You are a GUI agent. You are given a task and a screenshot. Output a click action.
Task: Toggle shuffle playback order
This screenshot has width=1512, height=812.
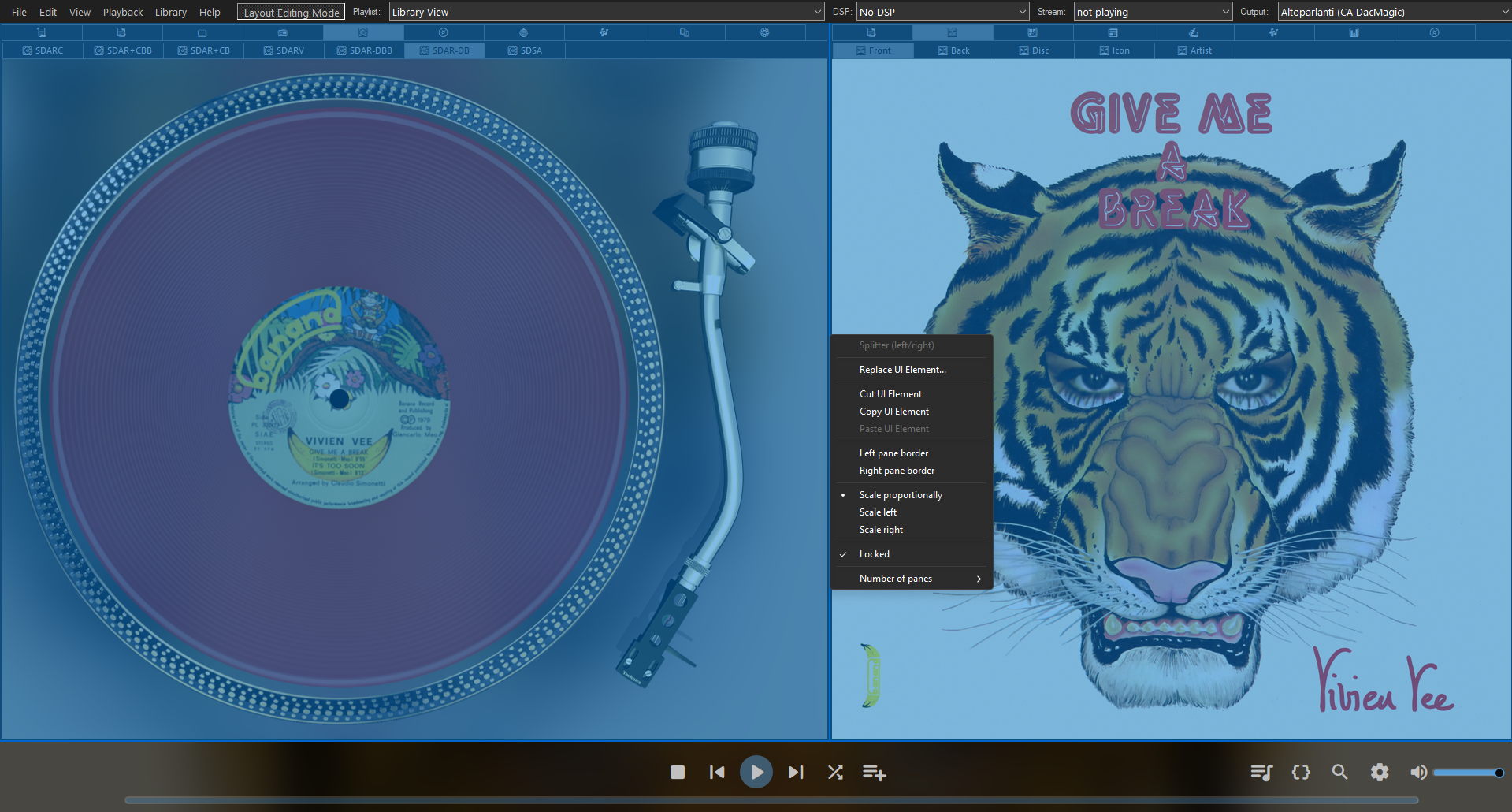click(x=835, y=773)
